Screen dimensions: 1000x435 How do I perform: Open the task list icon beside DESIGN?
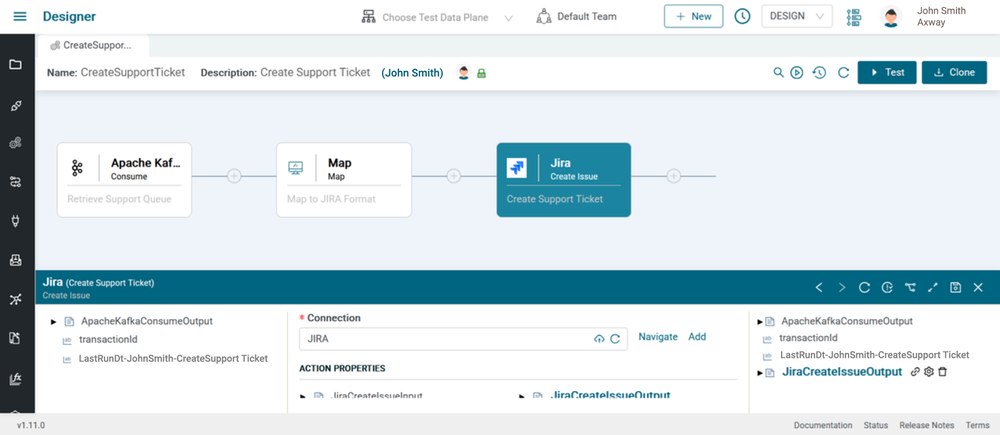click(x=853, y=17)
